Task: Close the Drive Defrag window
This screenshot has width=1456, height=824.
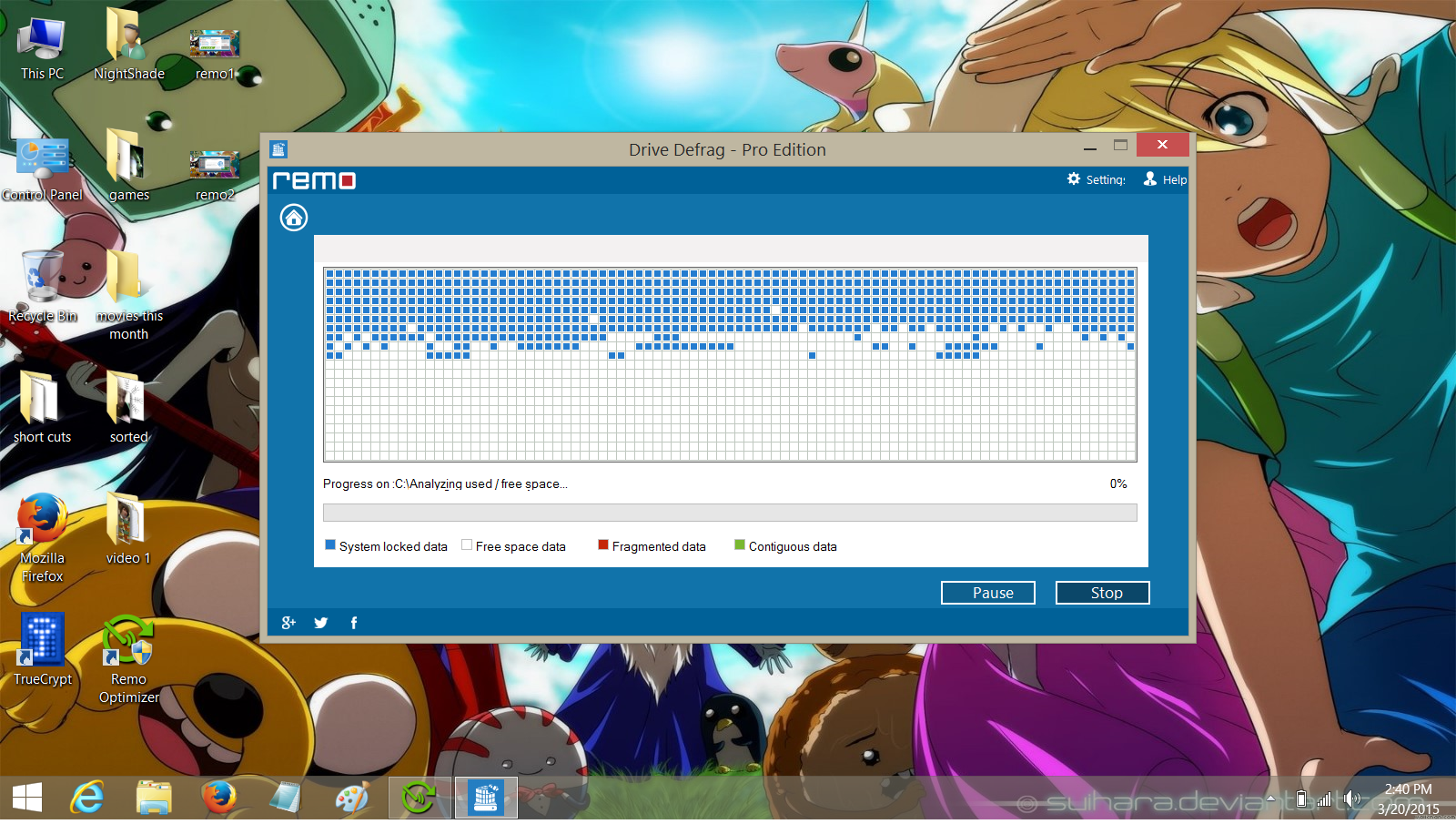Action: click(1162, 145)
